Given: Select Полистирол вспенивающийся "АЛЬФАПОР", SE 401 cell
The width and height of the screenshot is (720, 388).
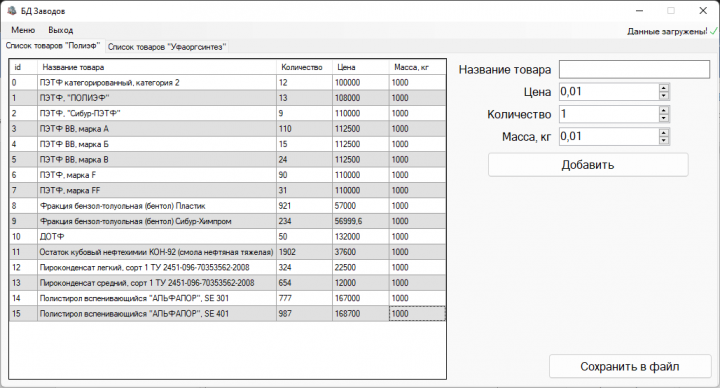Looking at the screenshot, I should (157, 313).
